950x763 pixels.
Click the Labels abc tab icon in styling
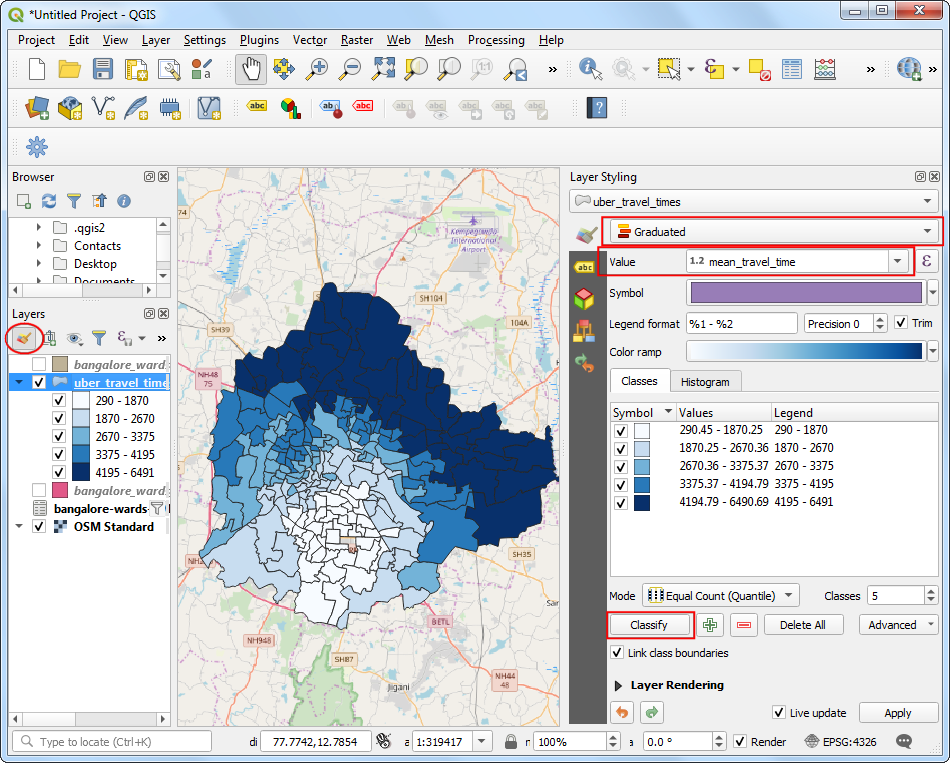583,266
